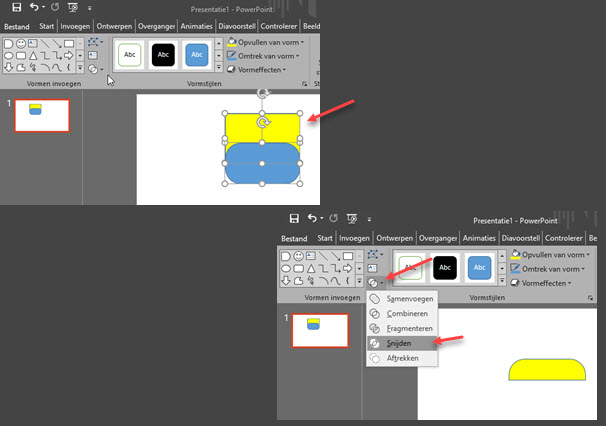Screen dimensions: 606x426
Task: Choose Samenvoegen from merge shapes menu
Action: 402,299
